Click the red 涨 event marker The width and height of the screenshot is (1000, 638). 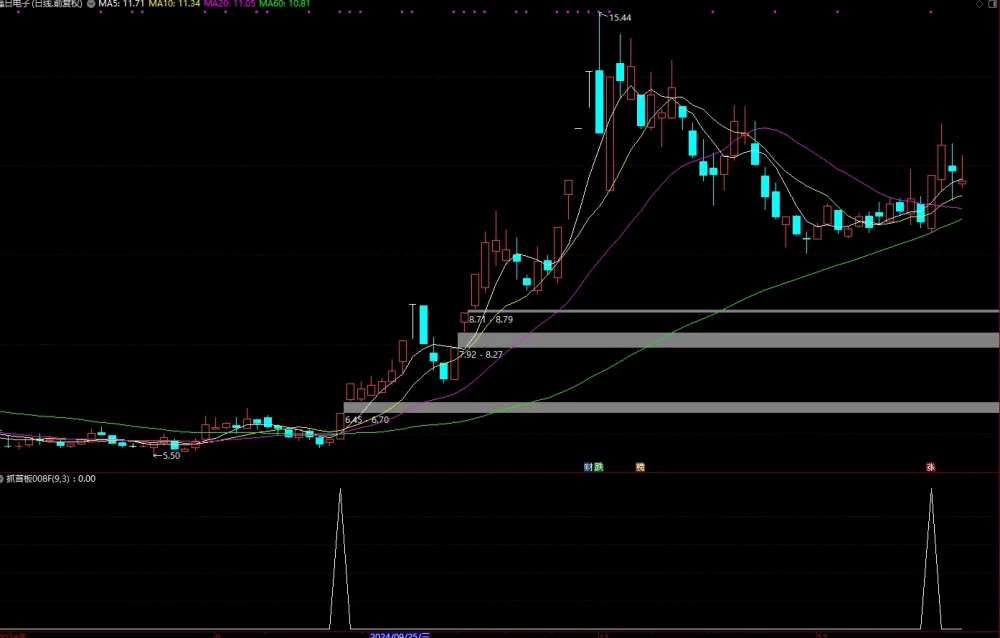click(x=930, y=467)
